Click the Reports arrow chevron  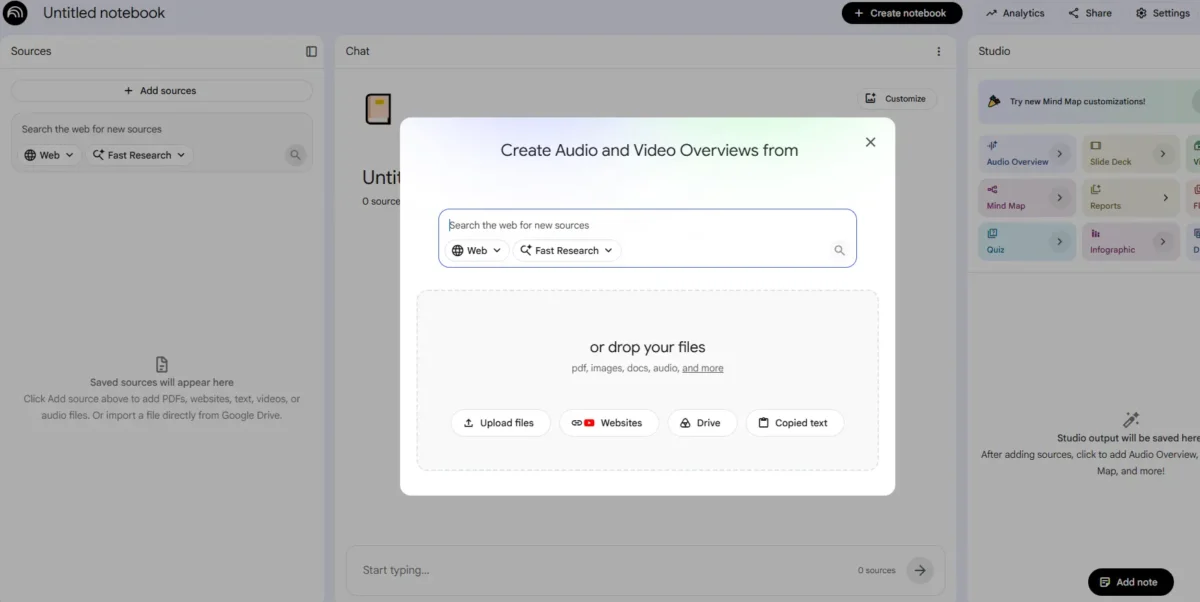coord(1165,198)
